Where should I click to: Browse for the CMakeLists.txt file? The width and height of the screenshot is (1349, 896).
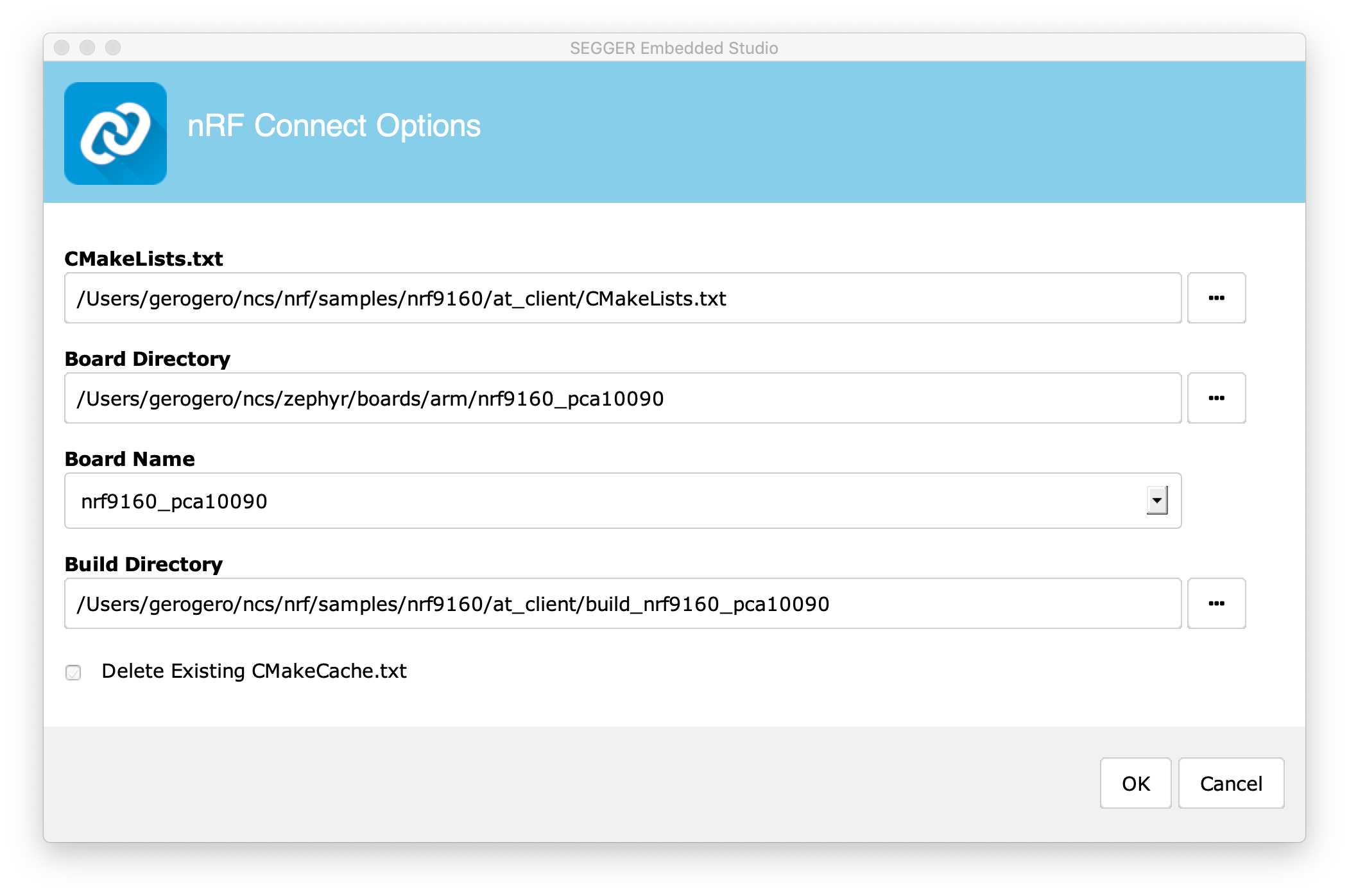click(1216, 298)
